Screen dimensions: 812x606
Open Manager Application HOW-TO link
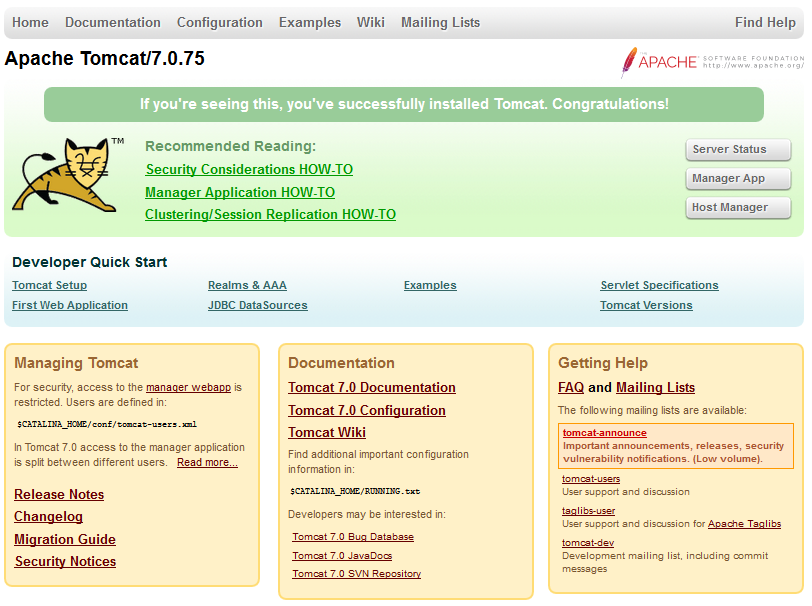coord(240,192)
